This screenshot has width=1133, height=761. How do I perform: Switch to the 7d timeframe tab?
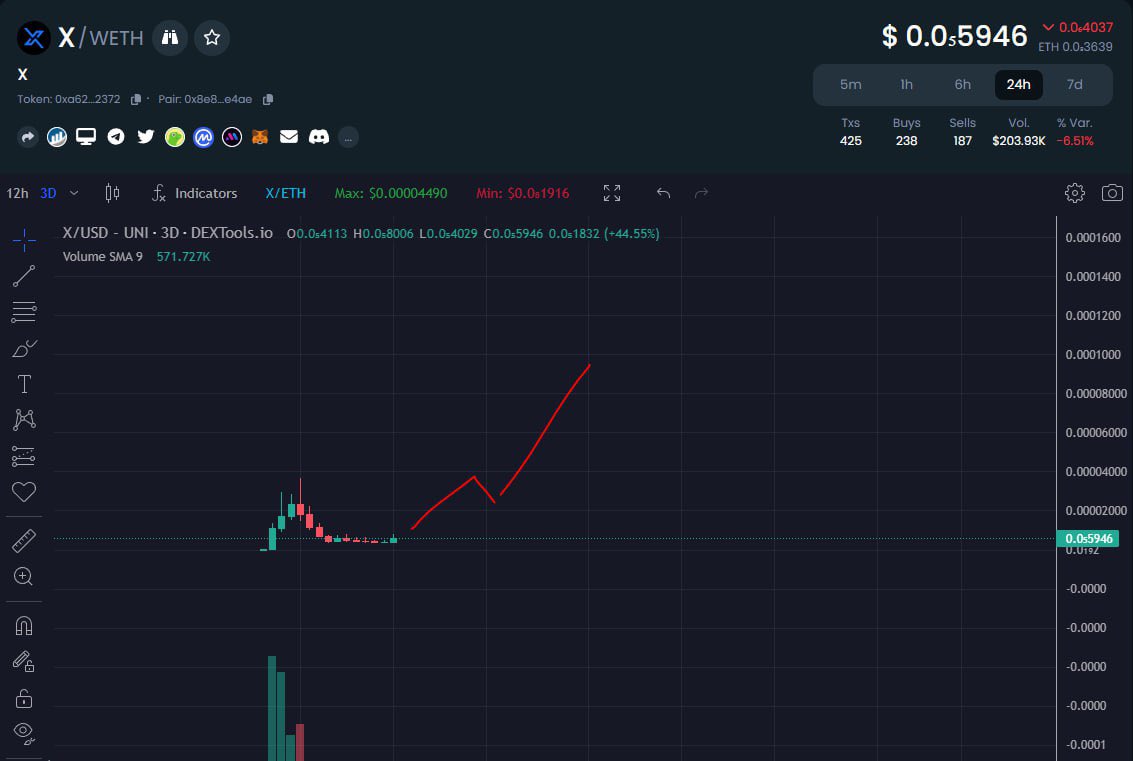click(x=1074, y=85)
